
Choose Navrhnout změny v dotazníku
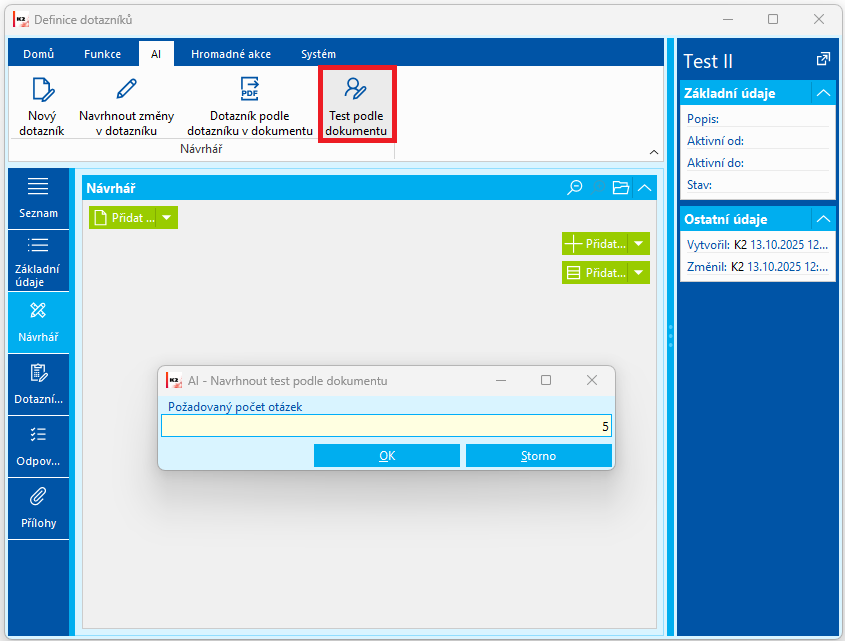point(127,107)
